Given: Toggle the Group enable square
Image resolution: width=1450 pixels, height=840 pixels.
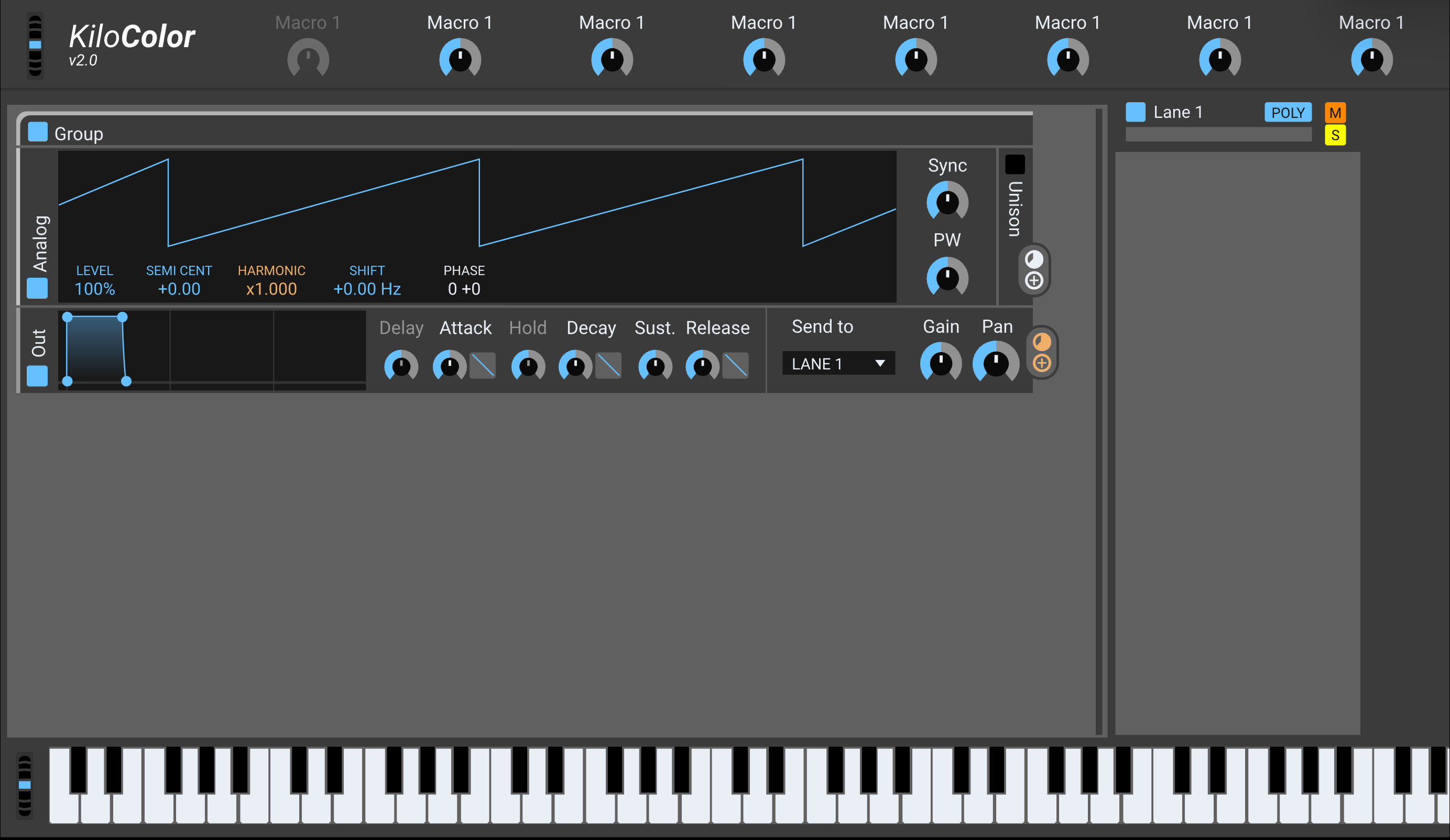Looking at the screenshot, I should click(x=38, y=132).
